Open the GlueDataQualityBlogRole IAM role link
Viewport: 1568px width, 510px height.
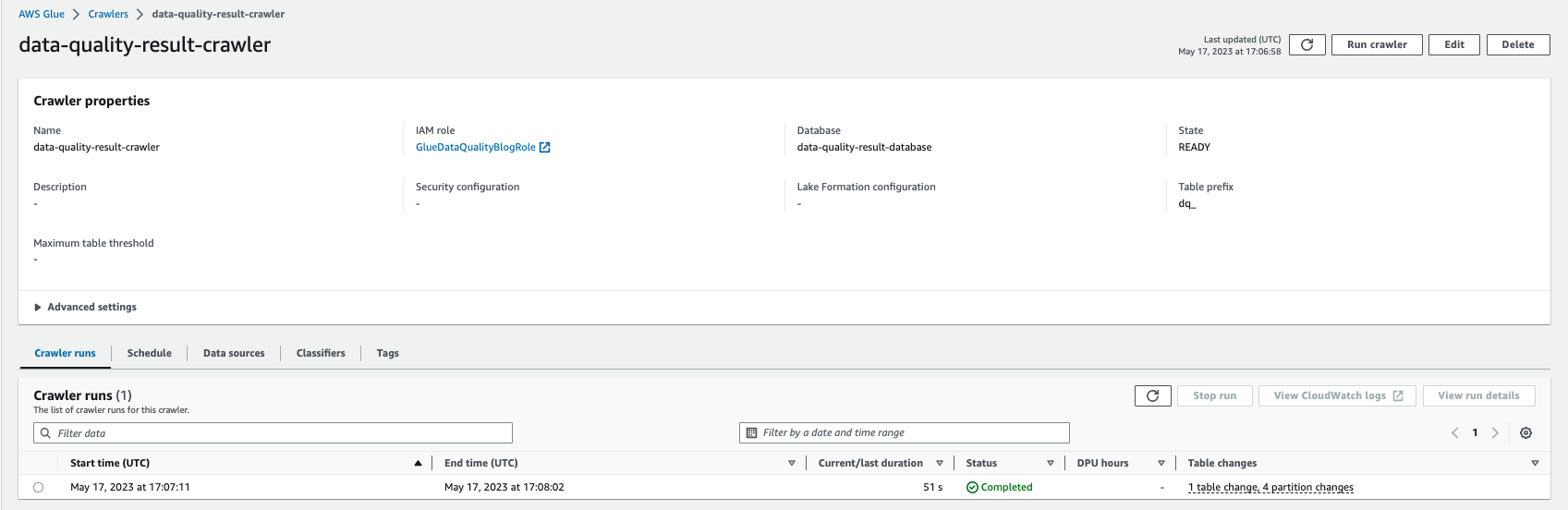tap(476, 147)
